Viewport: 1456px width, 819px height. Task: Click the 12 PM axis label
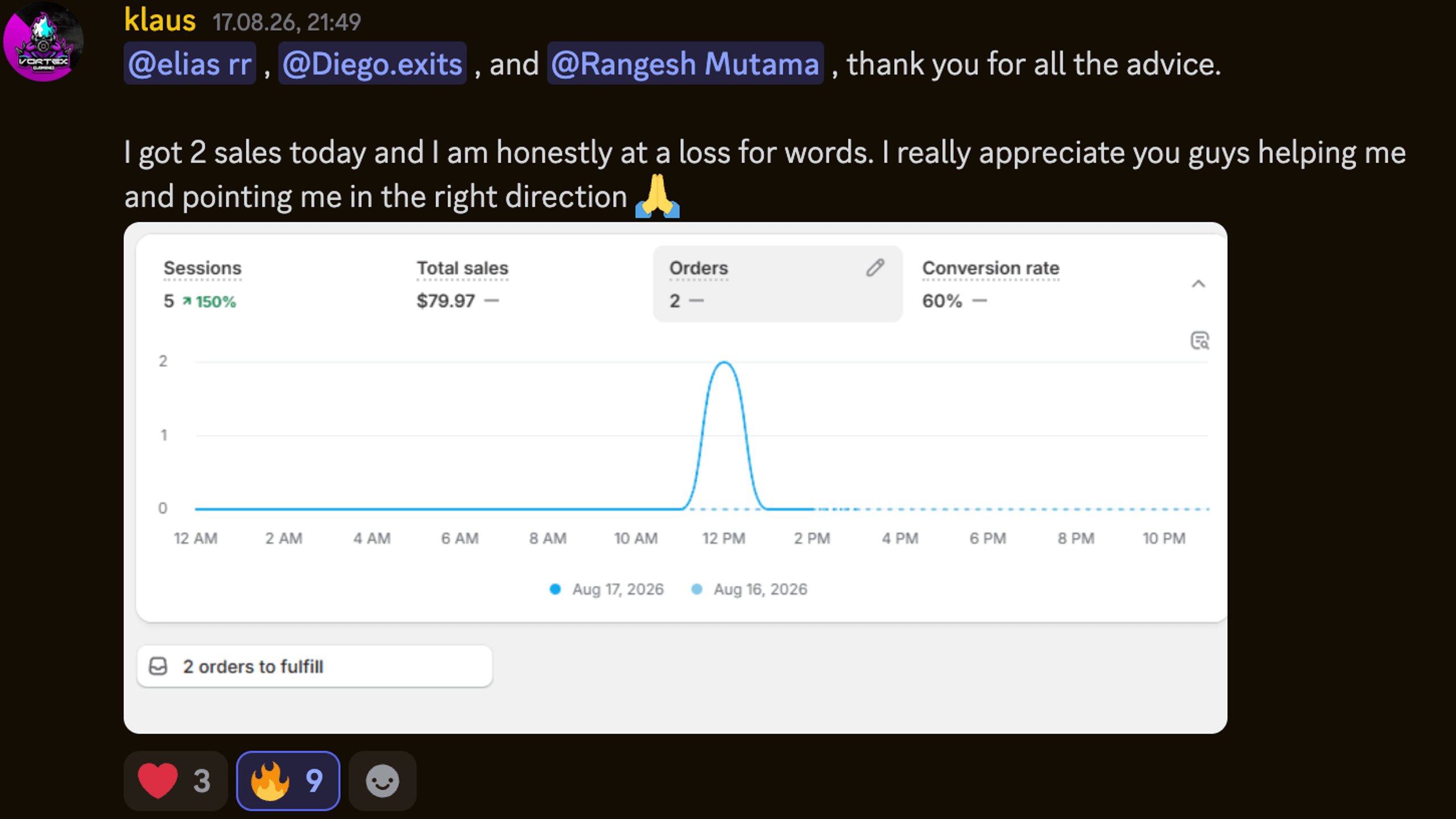(x=723, y=538)
